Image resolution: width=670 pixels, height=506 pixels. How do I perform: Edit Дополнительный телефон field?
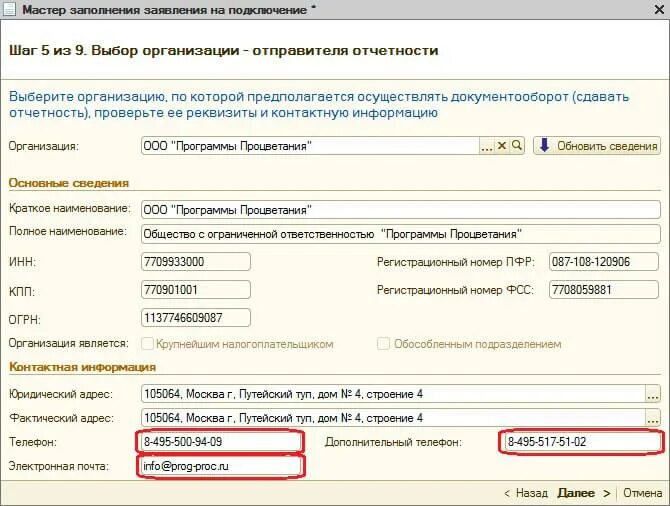tap(582, 442)
